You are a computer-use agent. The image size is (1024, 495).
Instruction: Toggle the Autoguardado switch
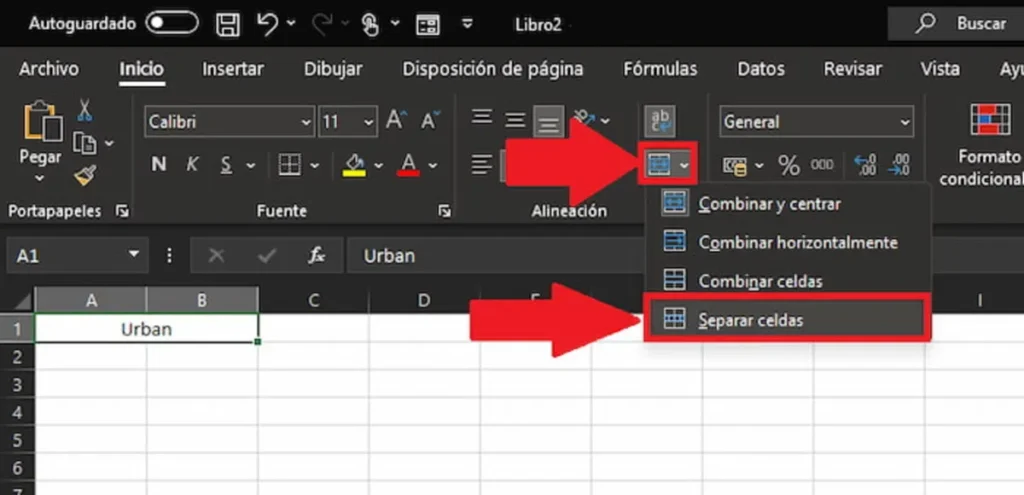[x=172, y=24]
